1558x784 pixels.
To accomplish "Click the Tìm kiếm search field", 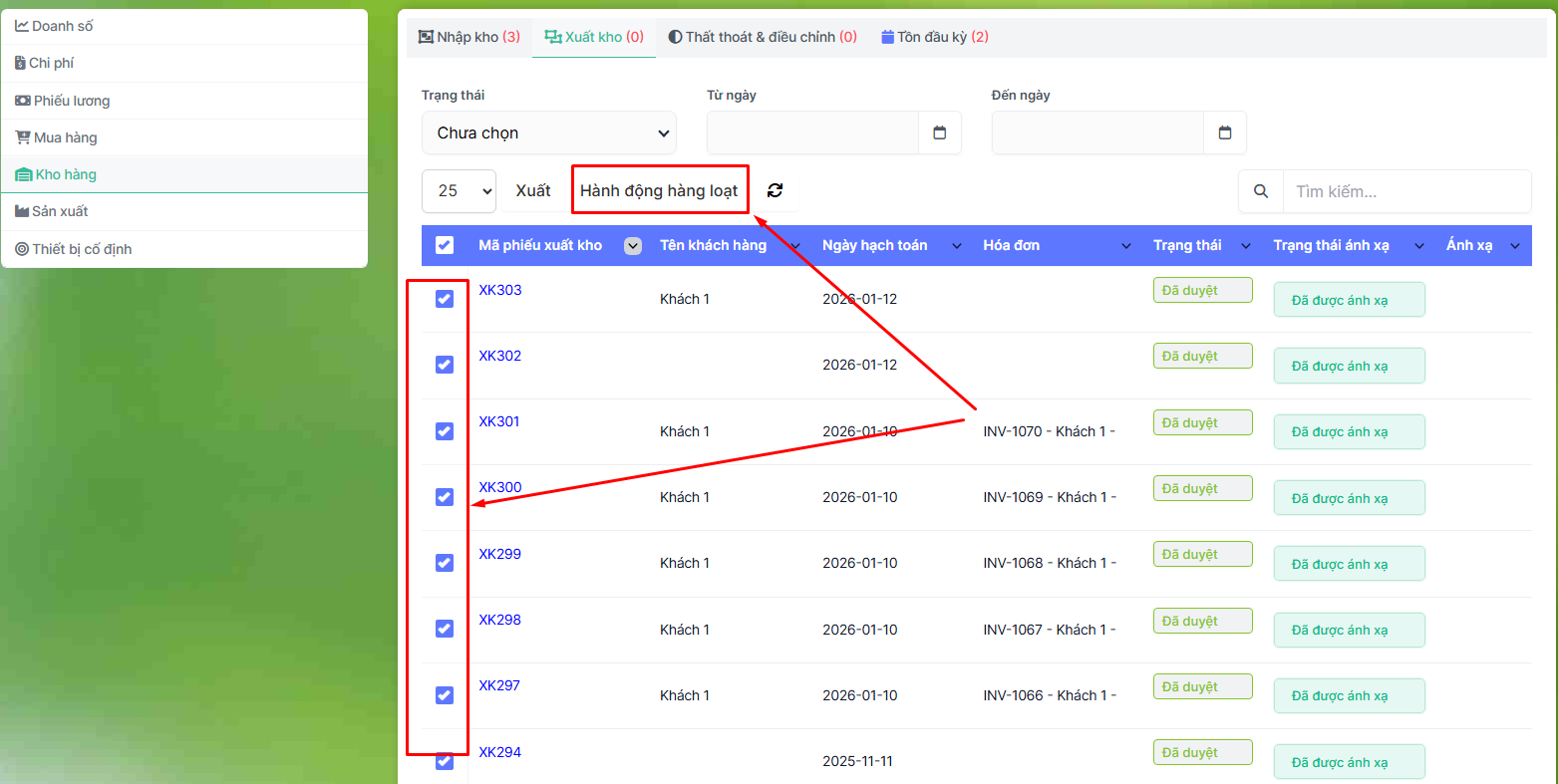I will 1405,191.
